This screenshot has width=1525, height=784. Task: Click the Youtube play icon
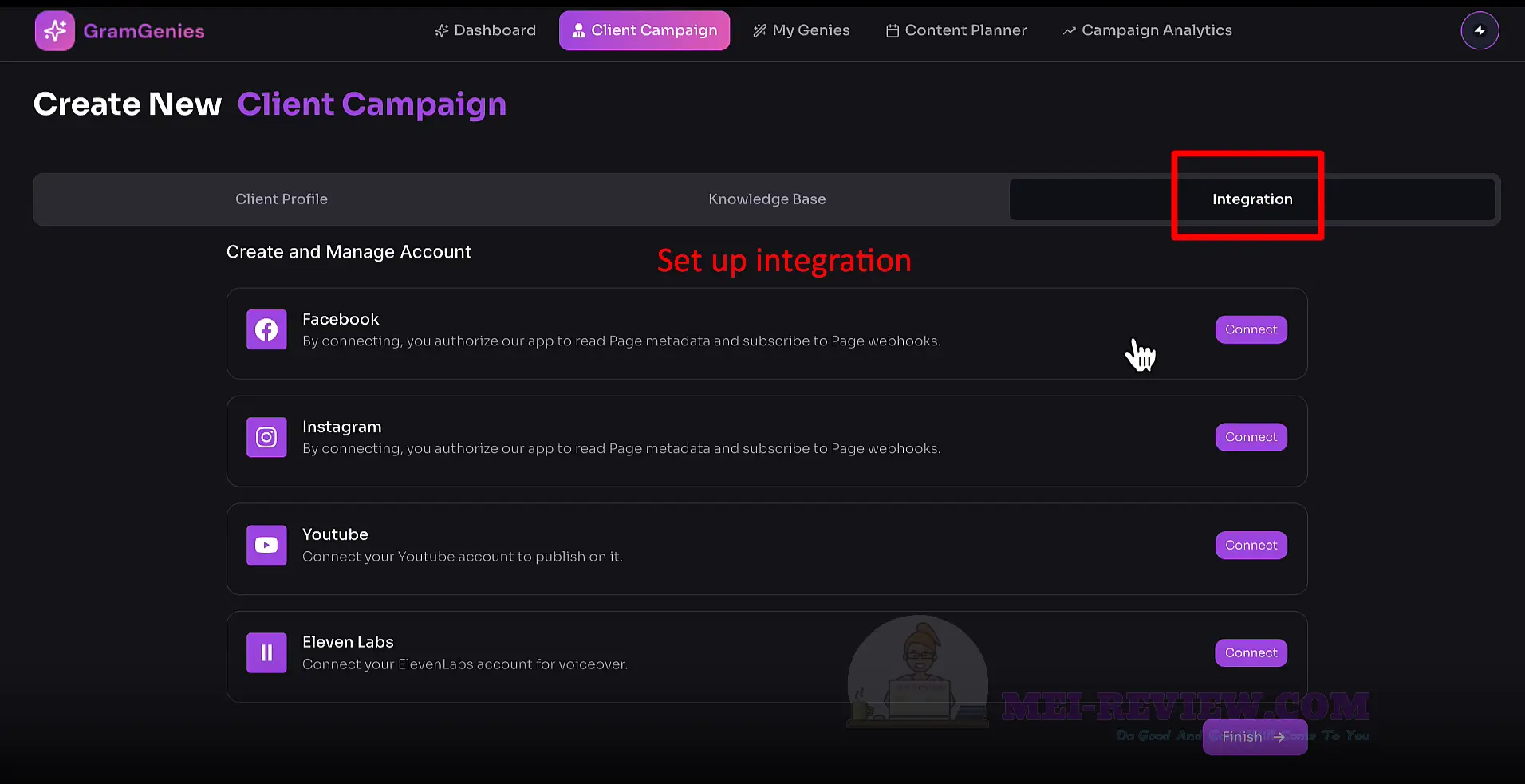(x=266, y=545)
